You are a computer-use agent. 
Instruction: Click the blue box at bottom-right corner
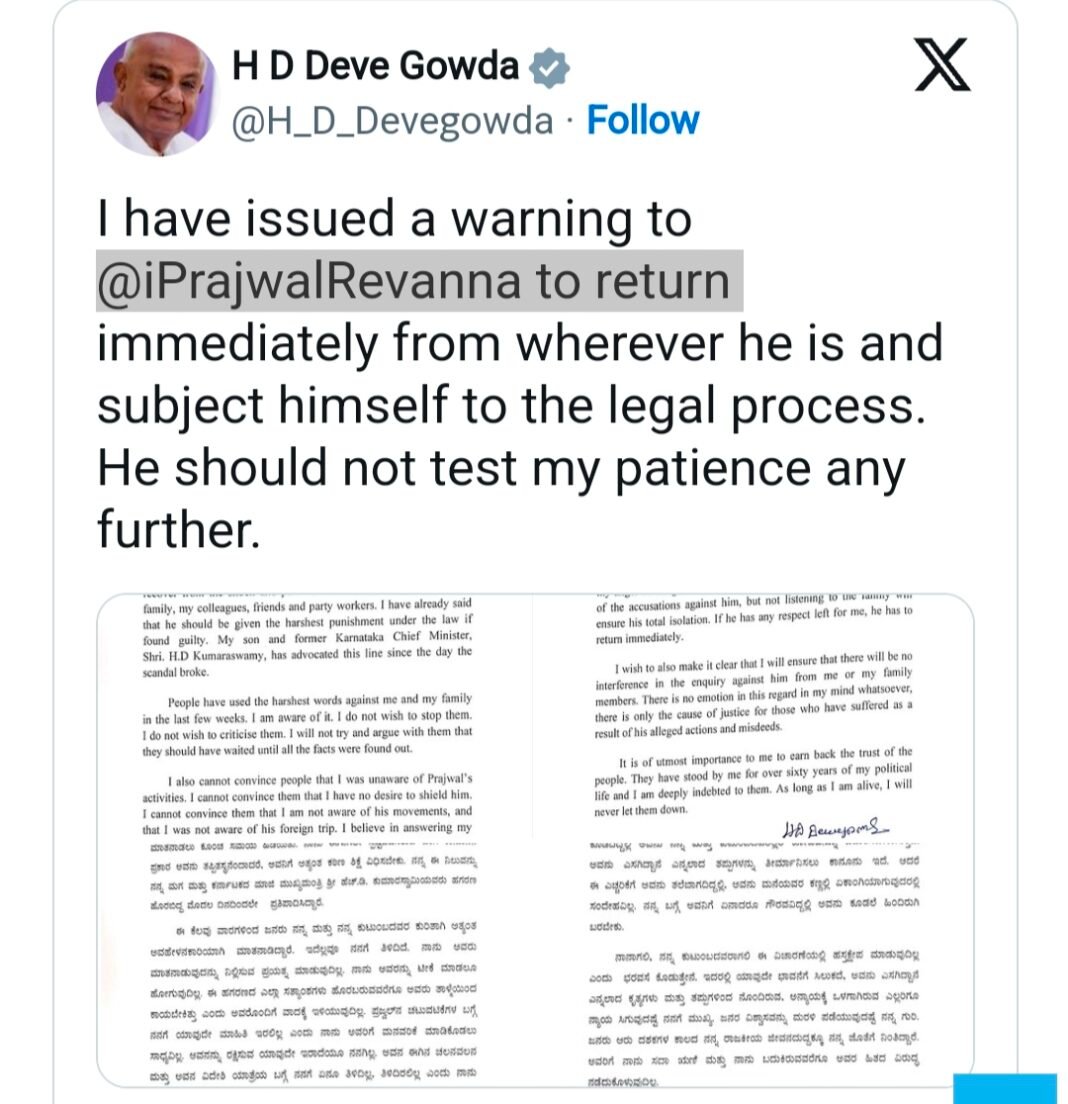coord(1005,1089)
